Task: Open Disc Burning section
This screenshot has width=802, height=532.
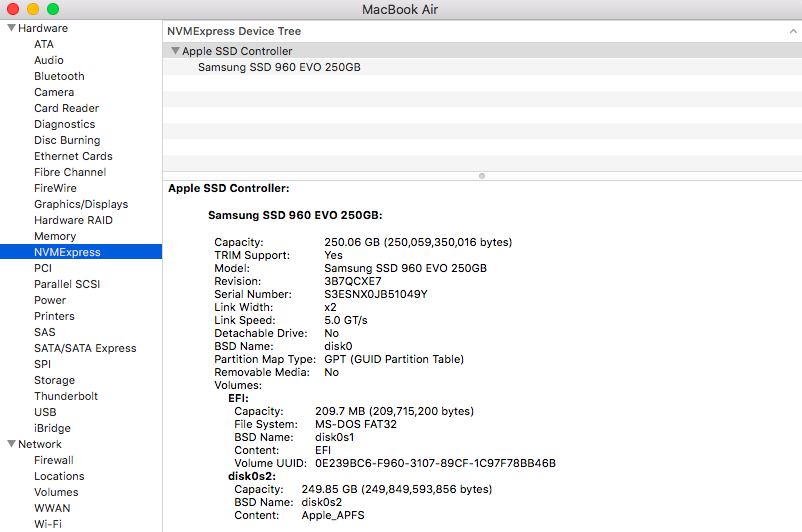Action: (x=68, y=140)
